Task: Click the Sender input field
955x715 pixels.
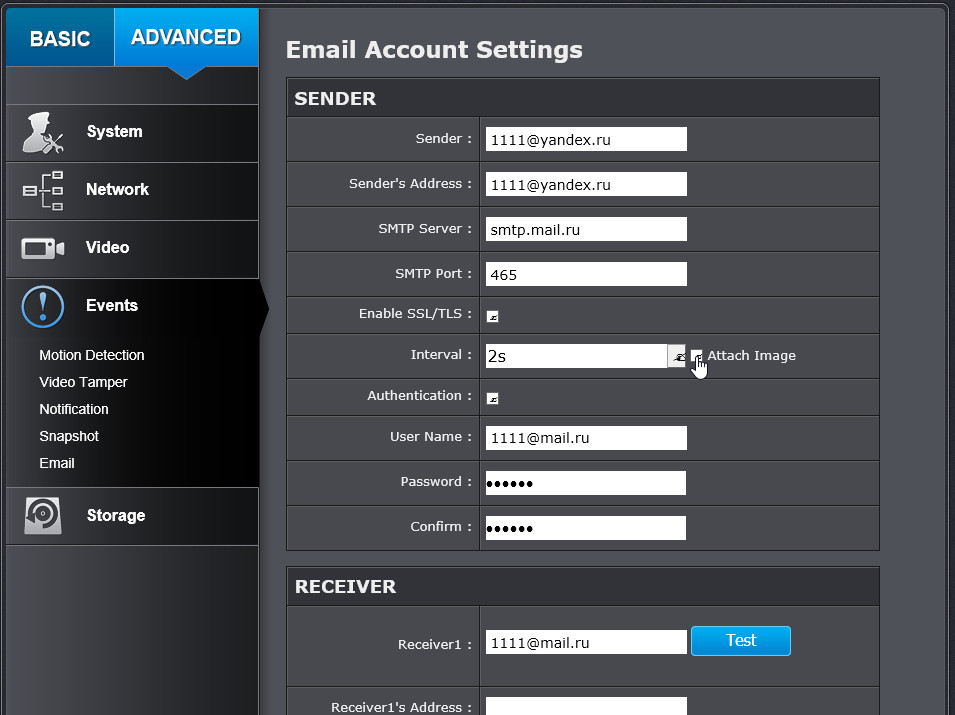Action: point(586,139)
